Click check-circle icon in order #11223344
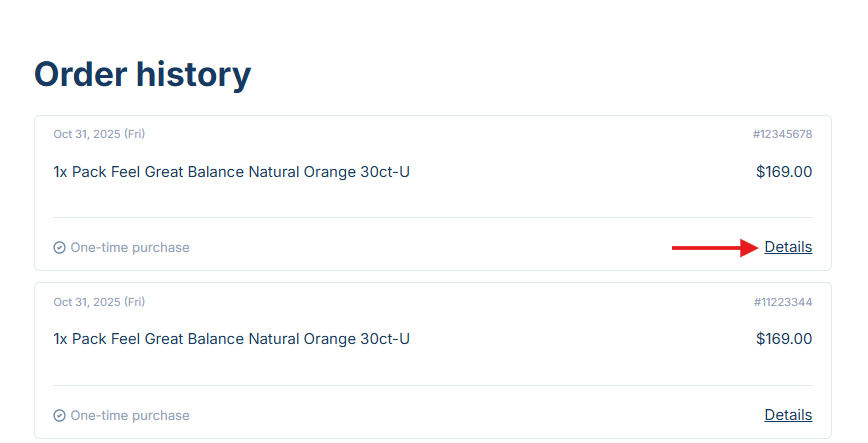868x443 pixels. [x=59, y=416]
